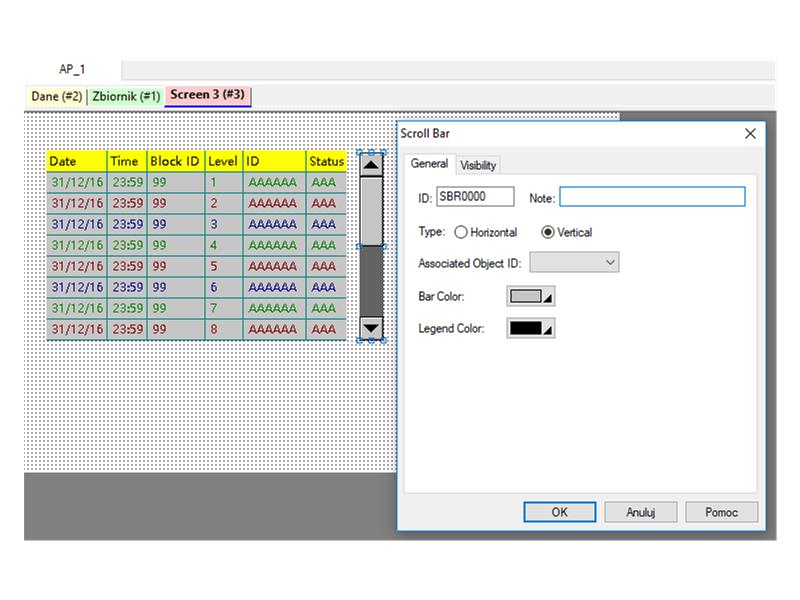
Task: Click the Level cell showing 2
Action: click(224, 203)
